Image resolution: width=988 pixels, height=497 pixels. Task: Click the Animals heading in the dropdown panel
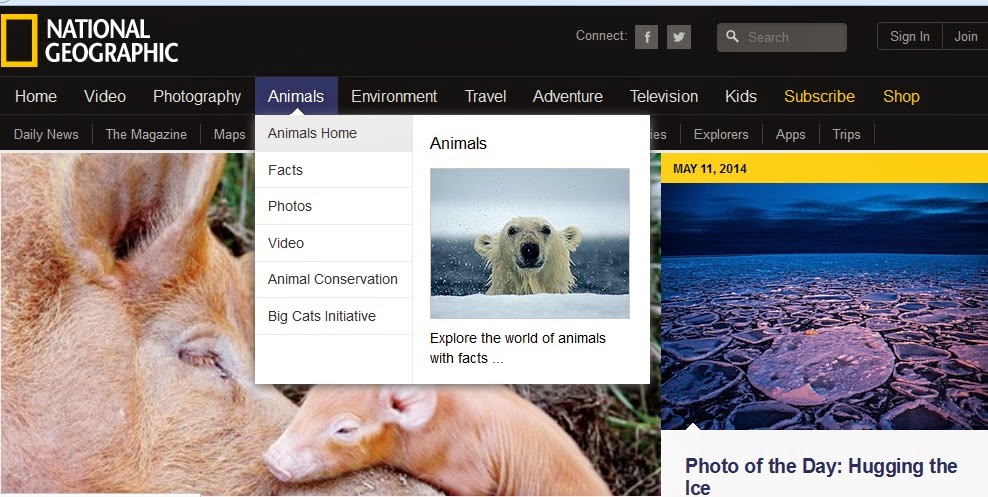458,143
